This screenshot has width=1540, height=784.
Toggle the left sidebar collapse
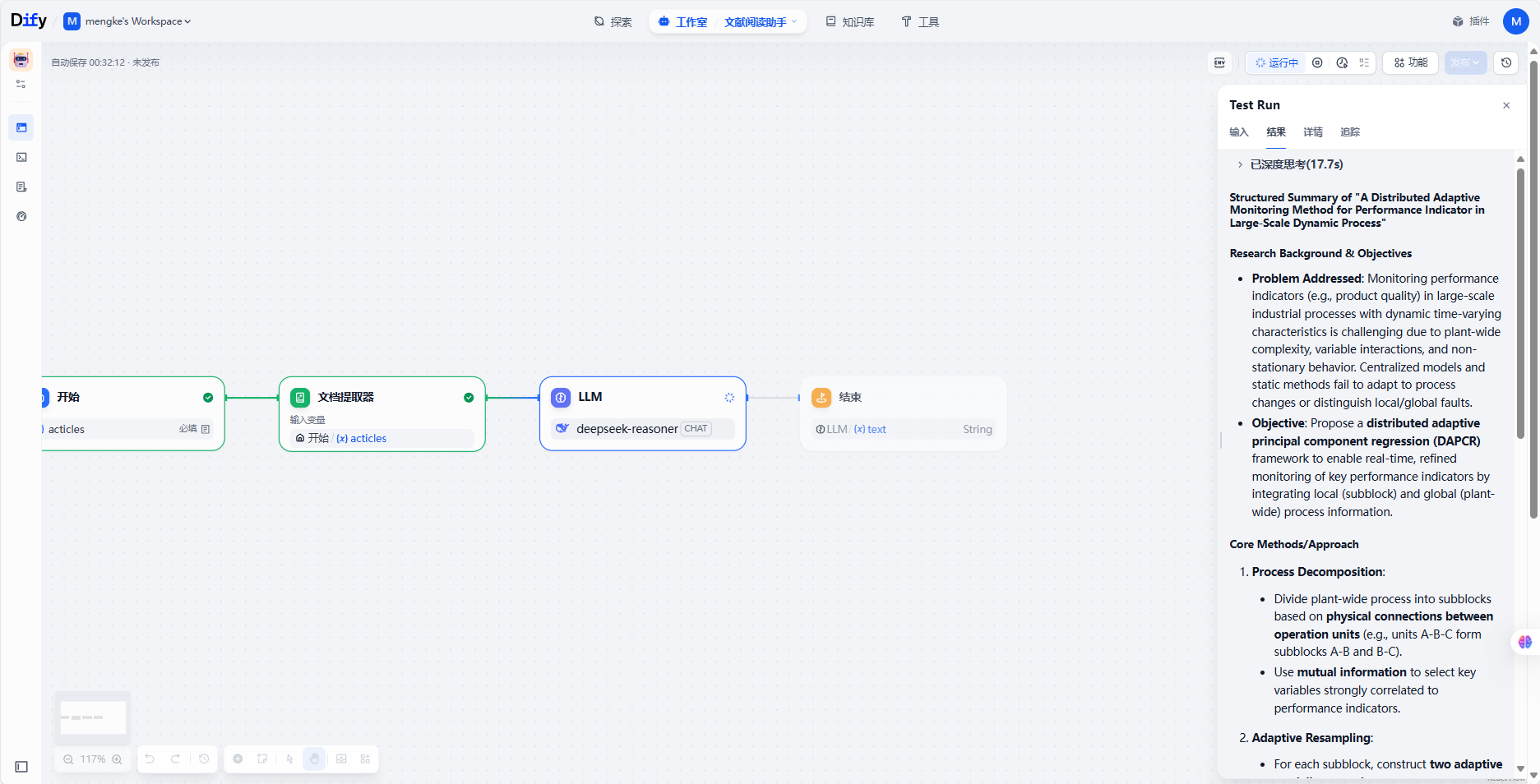click(x=21, y=767)
